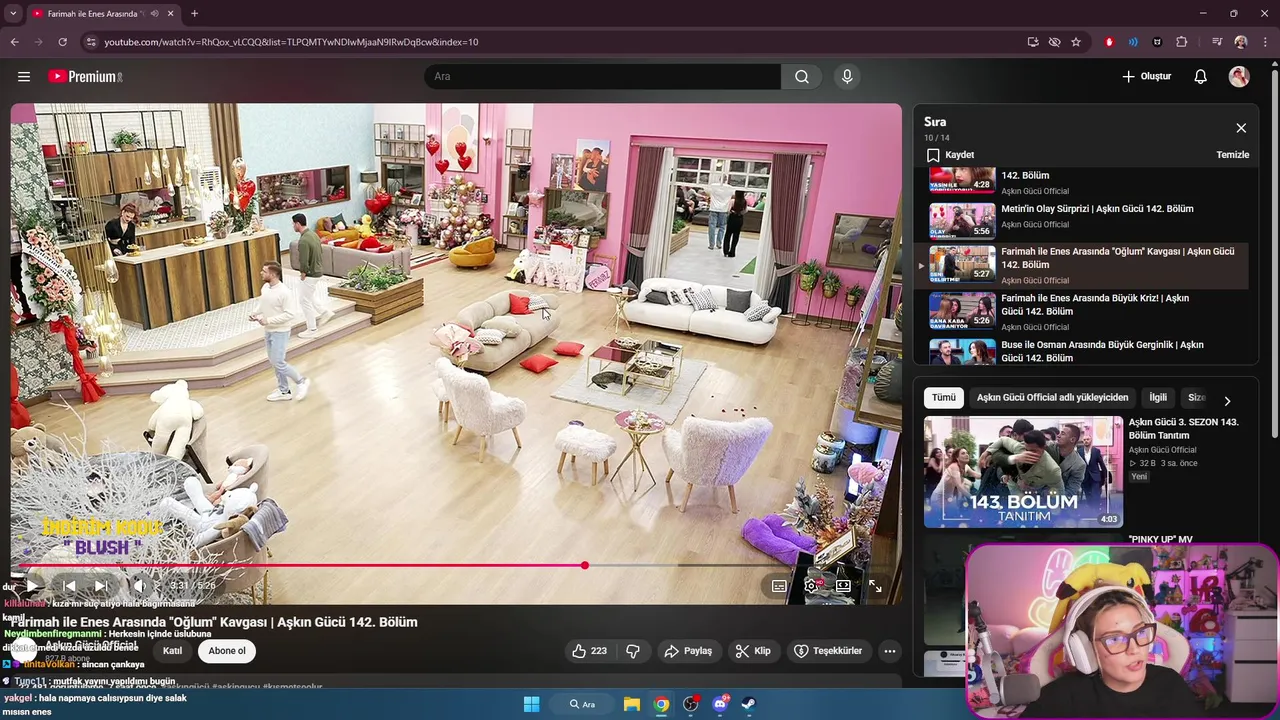Viewport: 1280px width, 720px height.
Task: Open the black cat extension icon
Action: click(1157, 42)
